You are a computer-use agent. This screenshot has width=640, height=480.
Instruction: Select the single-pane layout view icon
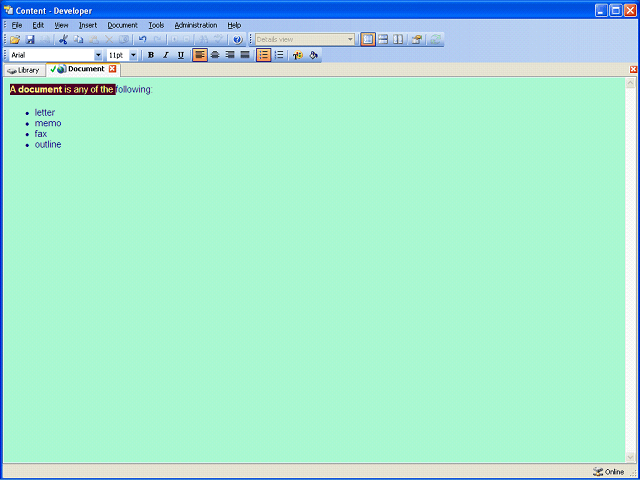(x=368, y=40)
